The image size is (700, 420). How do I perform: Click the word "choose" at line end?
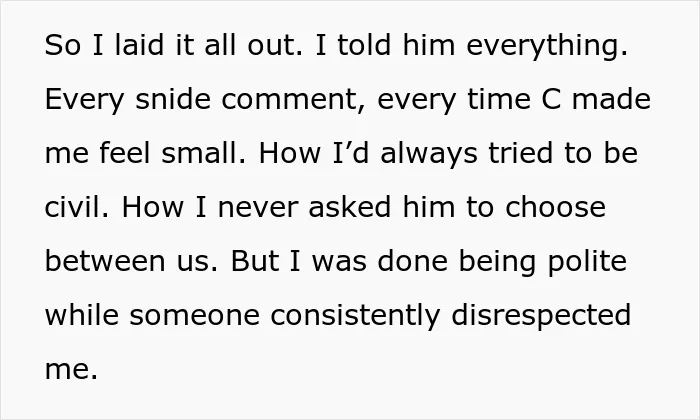click(x=555, y=207)
